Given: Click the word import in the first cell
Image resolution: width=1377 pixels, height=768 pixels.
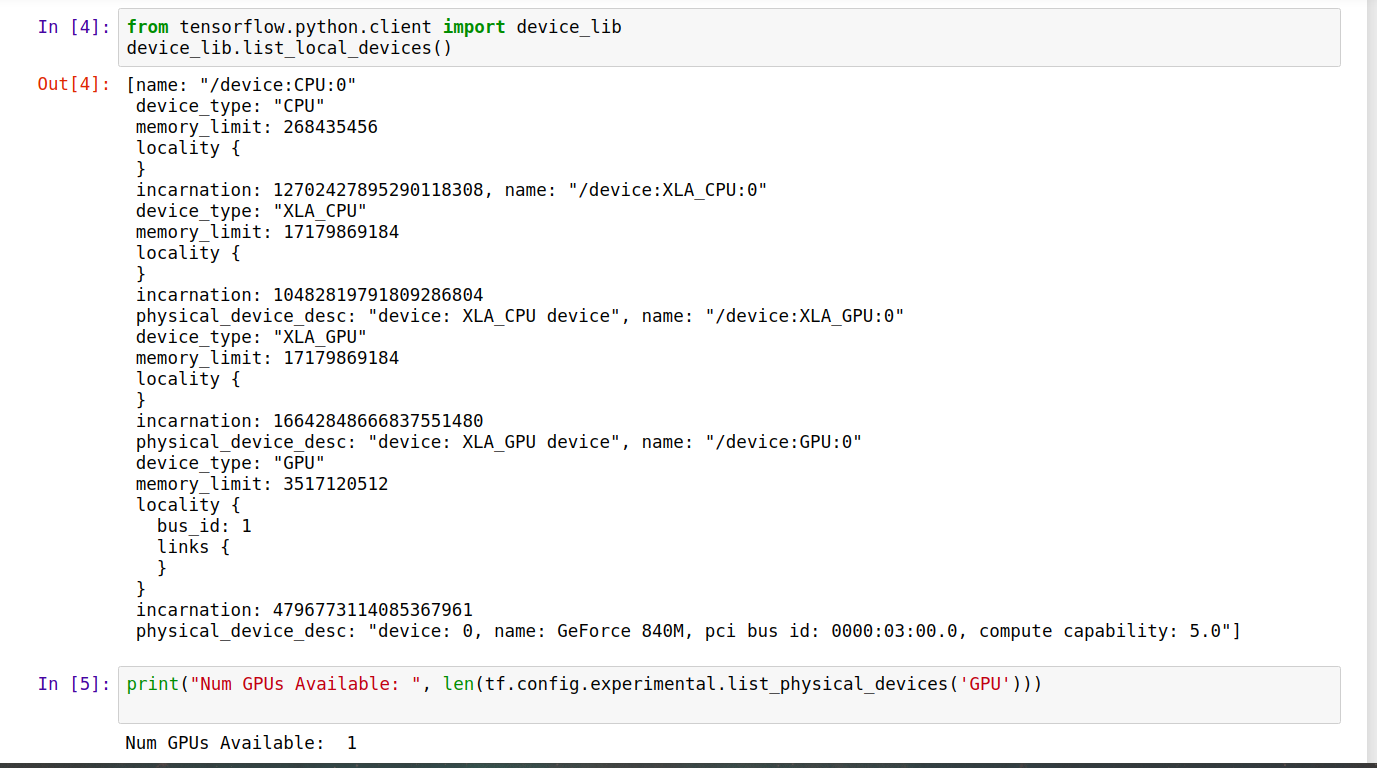Looking at the screenshot, I should (473, 27).
